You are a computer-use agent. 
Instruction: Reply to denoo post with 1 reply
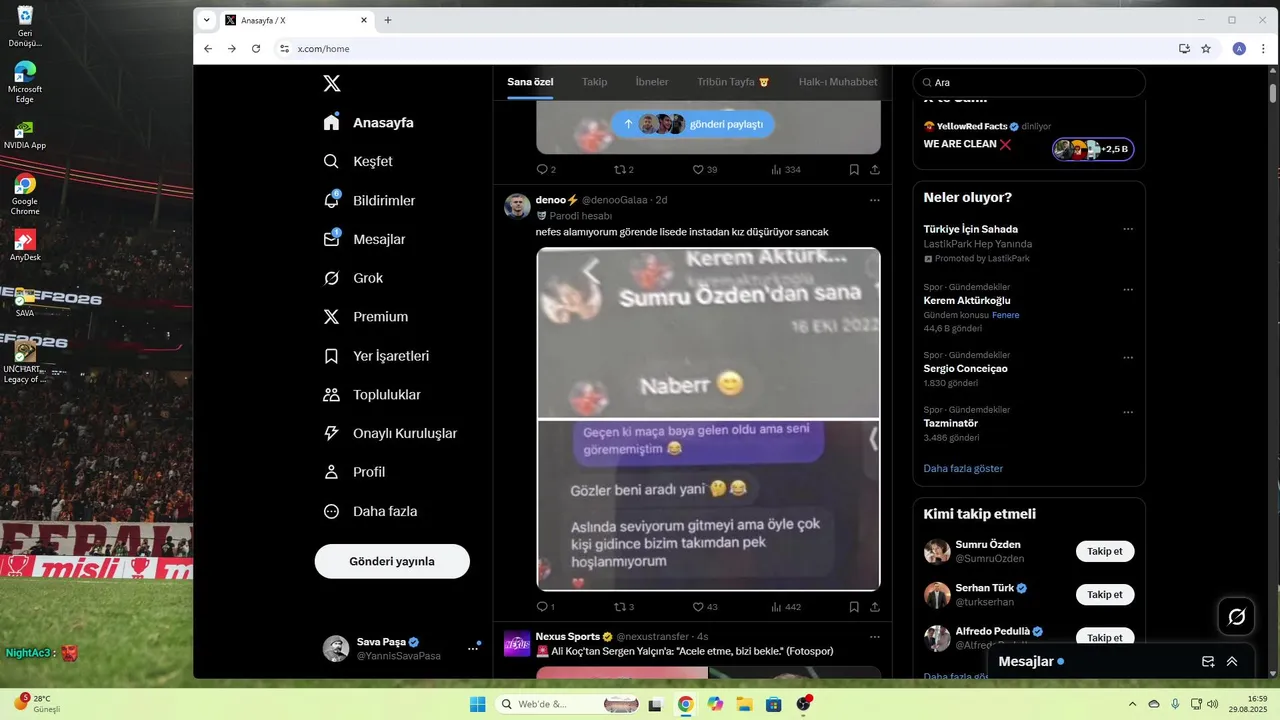coord(545,607)
